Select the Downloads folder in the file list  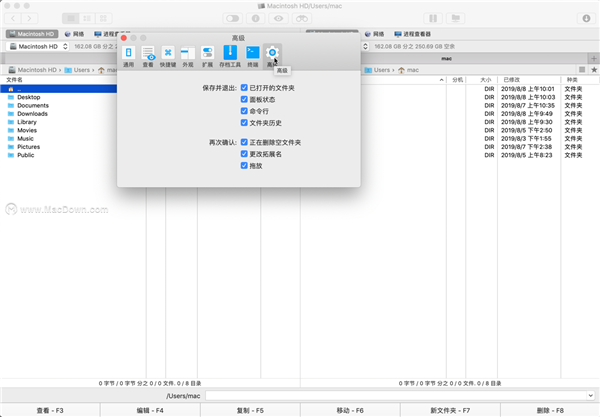point(32,114)
